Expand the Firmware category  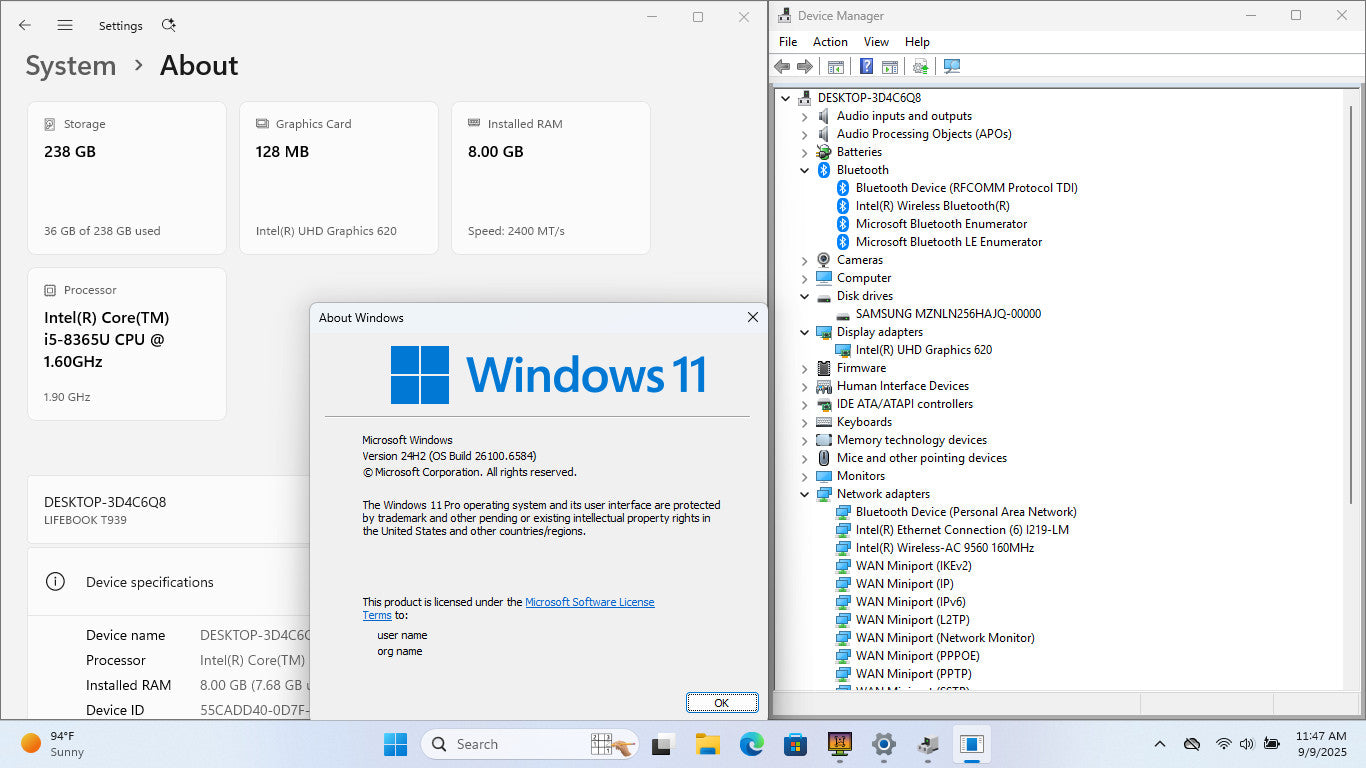[x=804, y=368]
